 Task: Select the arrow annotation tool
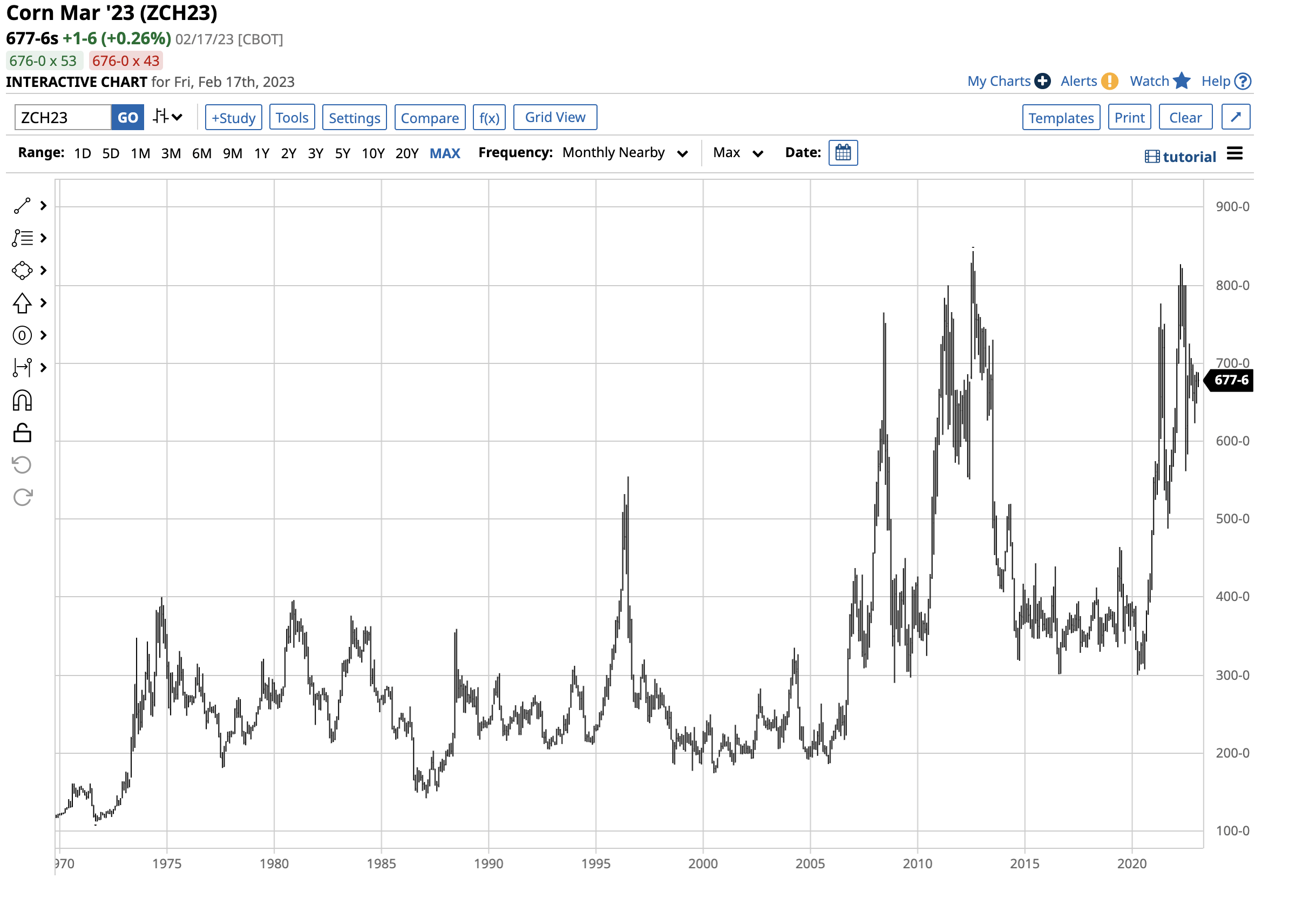coord(22,303)
